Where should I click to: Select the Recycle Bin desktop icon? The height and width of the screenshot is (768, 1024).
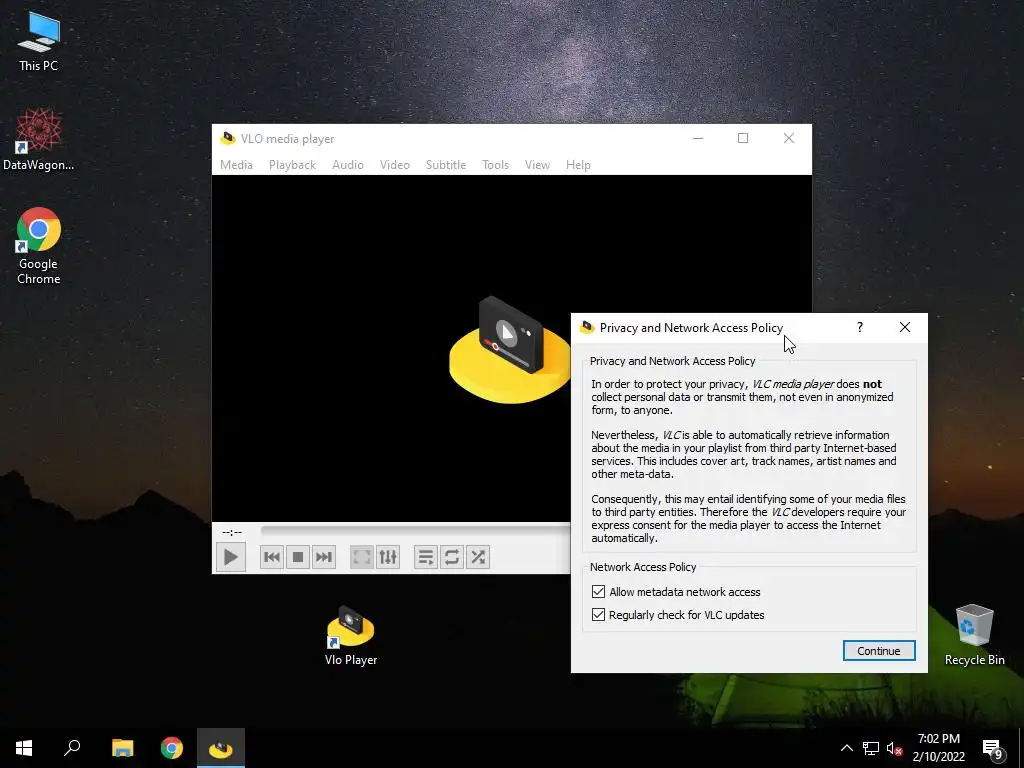pyautogui.click(x=974, y=635)
